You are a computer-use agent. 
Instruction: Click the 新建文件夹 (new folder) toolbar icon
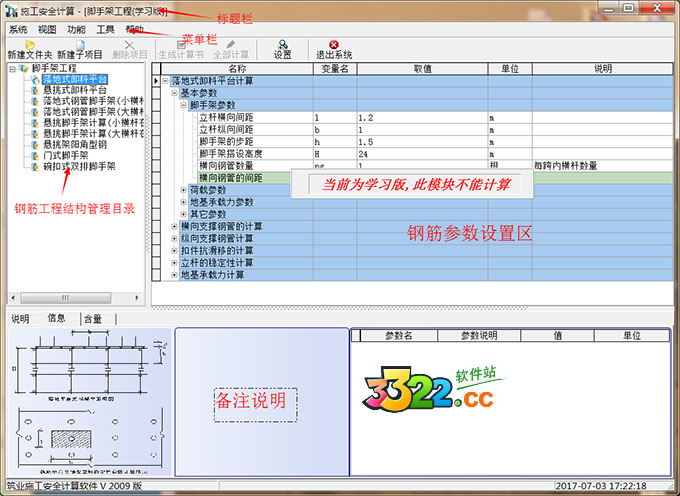pos(27,46)
